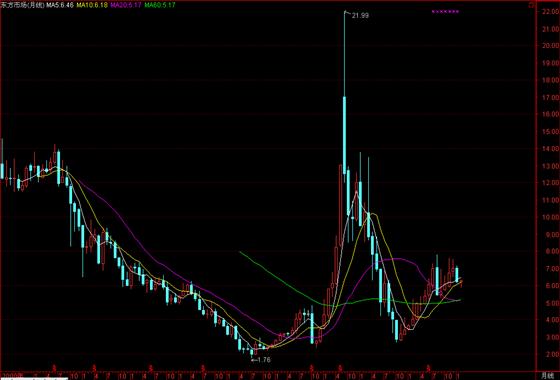Click the purple dotted marker row at top right

(x=445, y=11)
